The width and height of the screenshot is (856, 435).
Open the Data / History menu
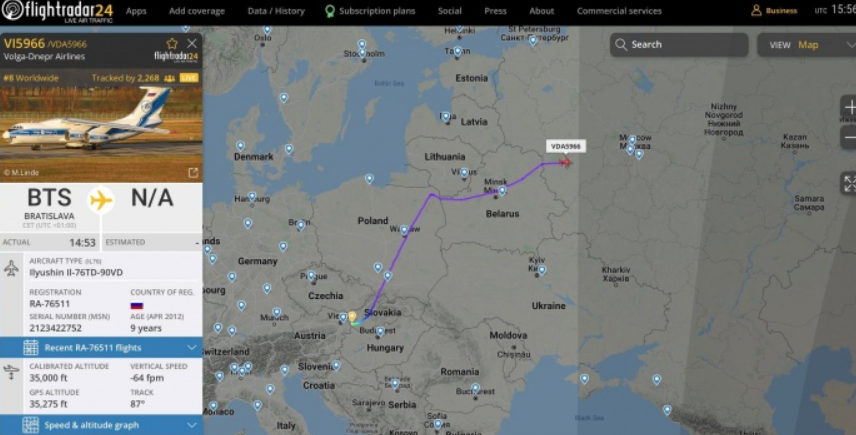(276, 11)
